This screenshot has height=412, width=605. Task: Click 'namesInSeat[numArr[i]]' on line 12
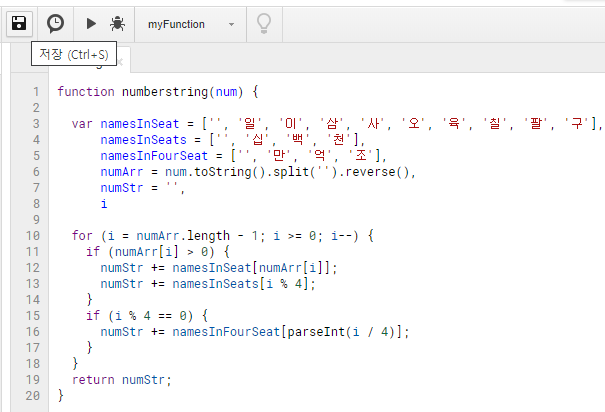[251, 268]
